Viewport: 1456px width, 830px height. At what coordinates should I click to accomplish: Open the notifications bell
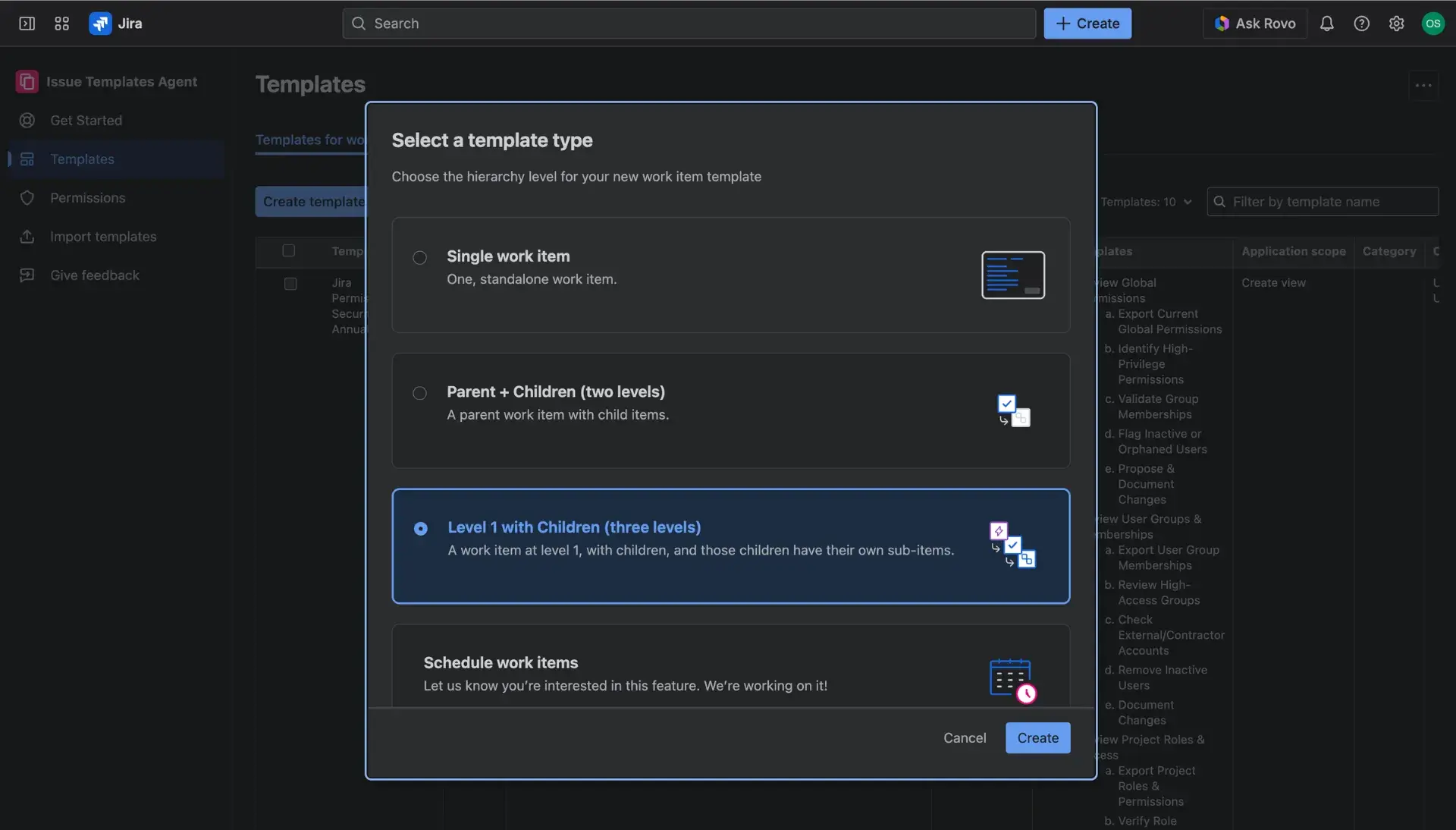(1326, 24)
